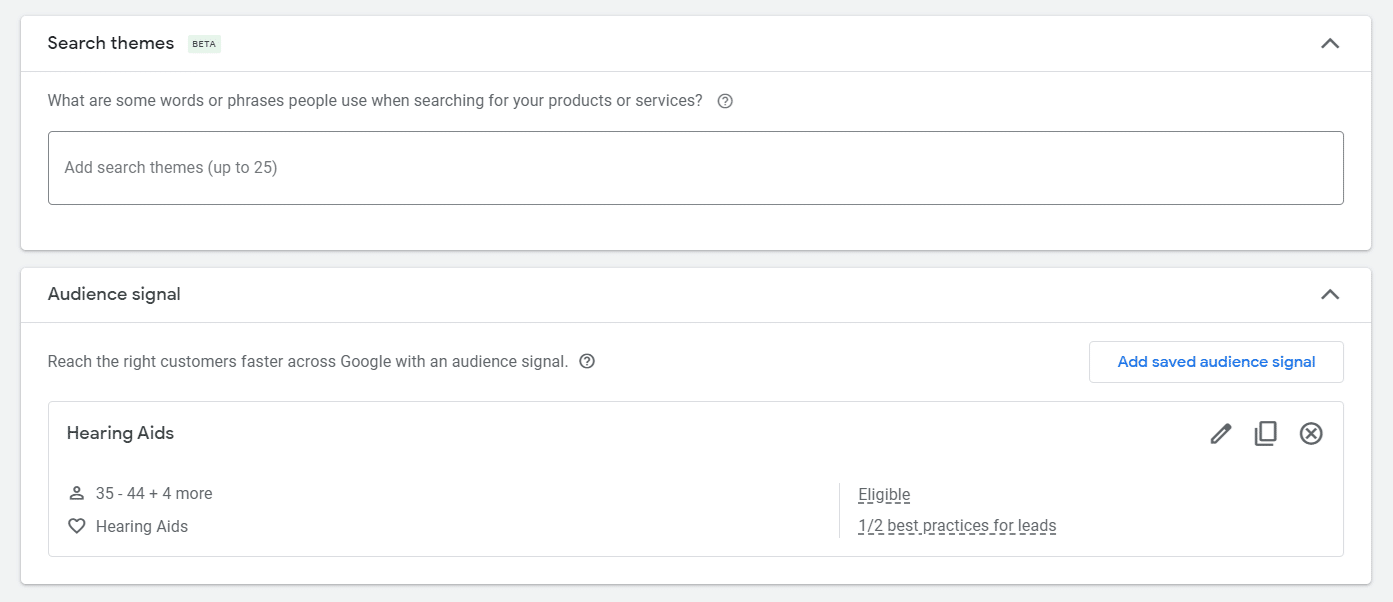Viewport: 1393px width, 602px height.
Task: Collapse the Search themes section
Action: [x=1329, y=44]
